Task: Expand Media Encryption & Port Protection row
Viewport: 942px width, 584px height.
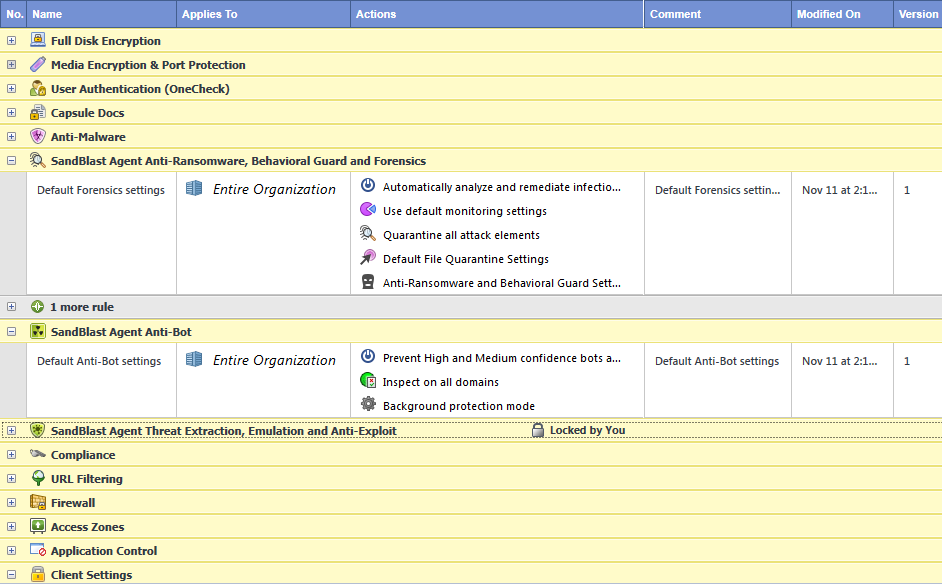Action: [x=11, y=64]
